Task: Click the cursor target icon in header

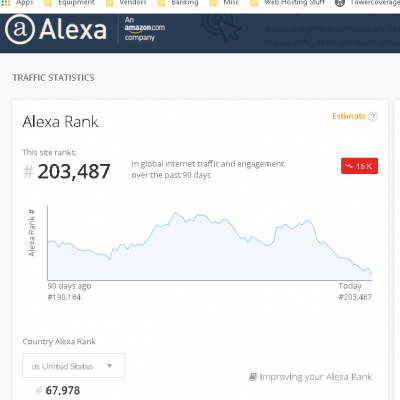Action: [x=222, y=28]
